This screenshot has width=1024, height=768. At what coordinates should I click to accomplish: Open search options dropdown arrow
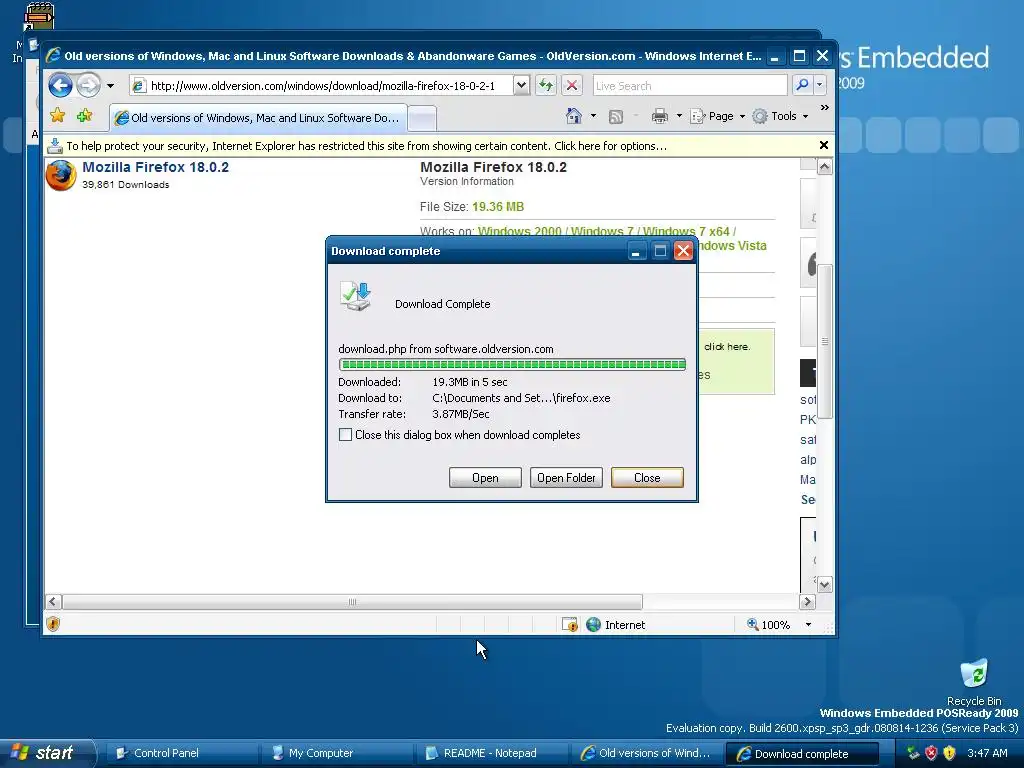[820, 85]
